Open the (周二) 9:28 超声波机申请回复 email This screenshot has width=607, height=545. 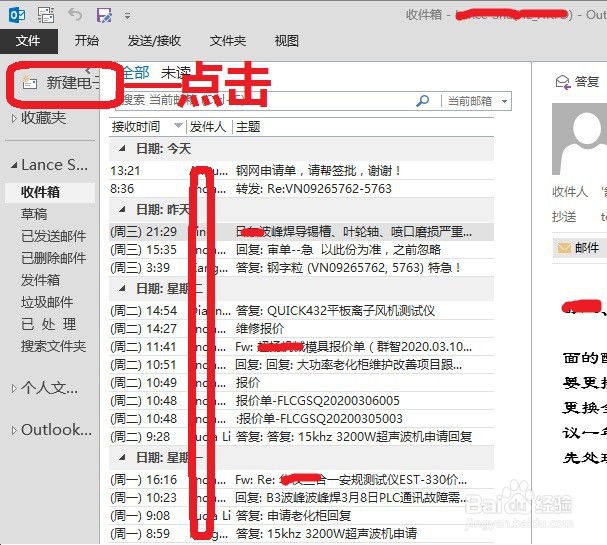tap(302, 437)
